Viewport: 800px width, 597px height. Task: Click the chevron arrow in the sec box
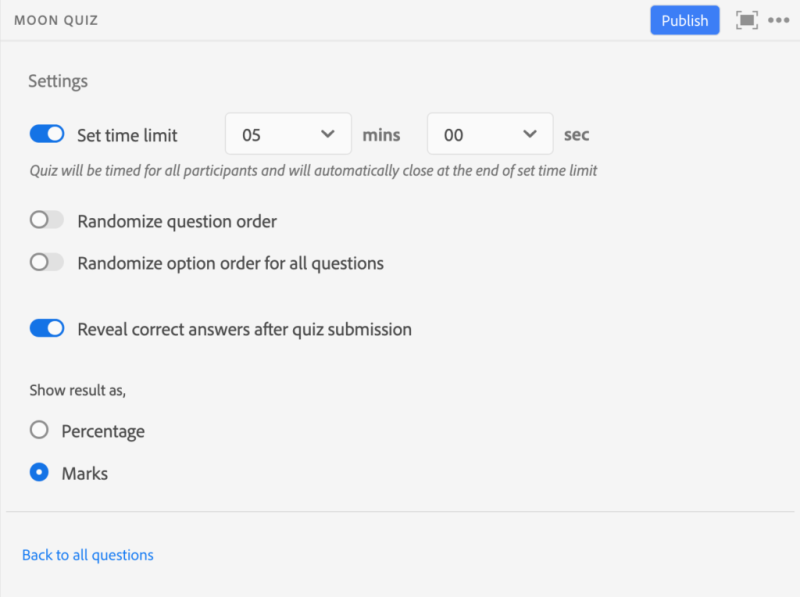click(529, 134)
